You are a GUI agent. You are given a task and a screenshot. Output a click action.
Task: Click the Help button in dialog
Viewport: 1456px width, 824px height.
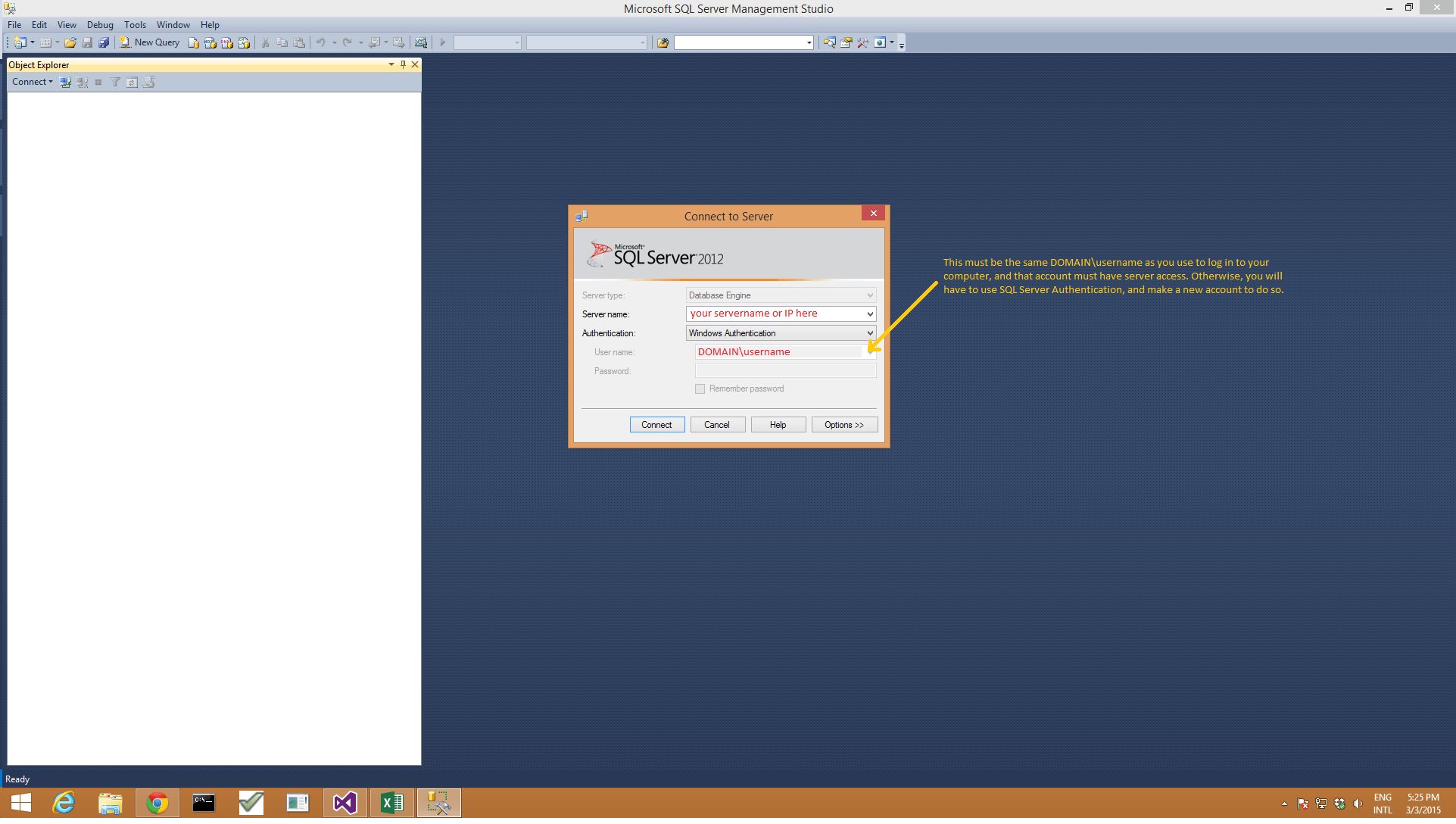pos(778,425)
